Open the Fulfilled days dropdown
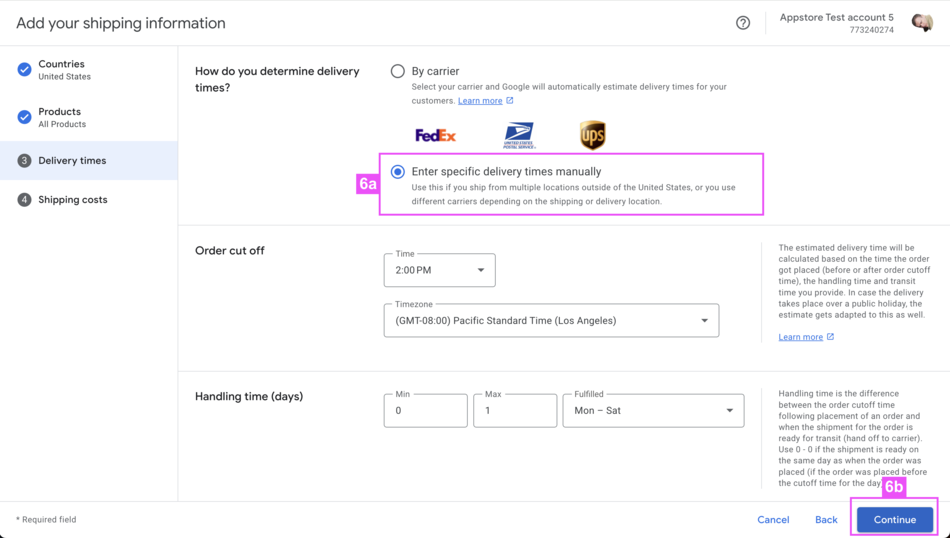This screenshot has width=950, height=538. tap(653, 411)
